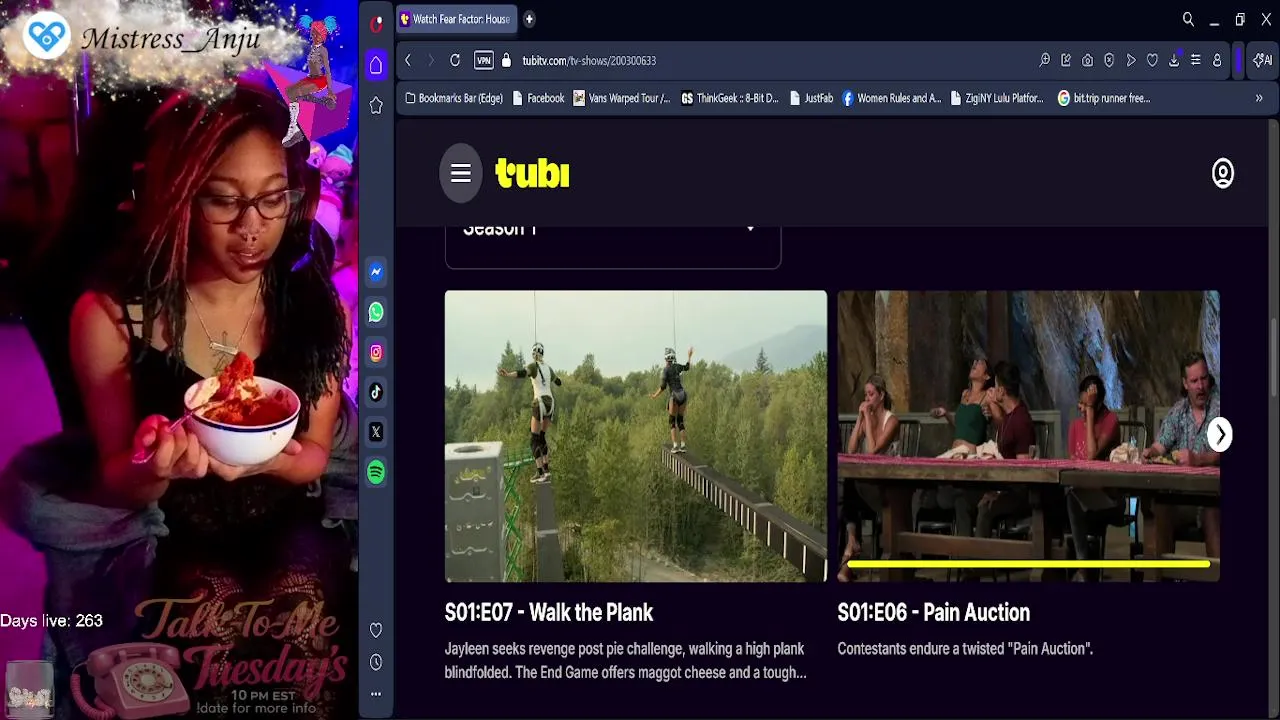
Task: Click the Pain Auction episode description
Action: tap(965, 649)
